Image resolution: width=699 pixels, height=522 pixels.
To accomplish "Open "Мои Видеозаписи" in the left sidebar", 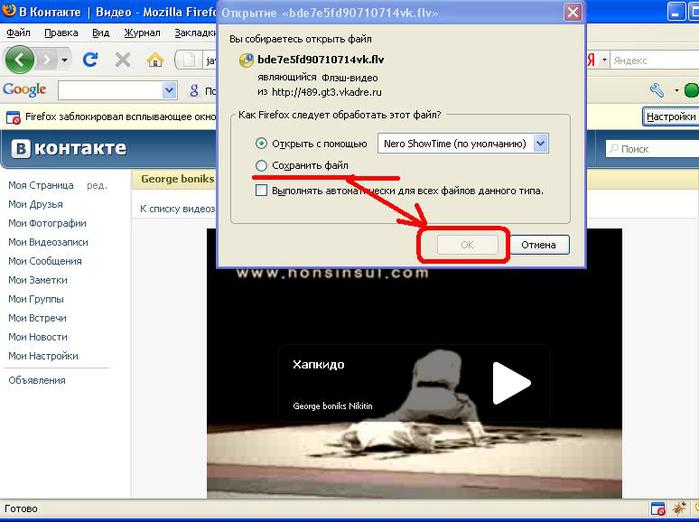I will 48,242.
